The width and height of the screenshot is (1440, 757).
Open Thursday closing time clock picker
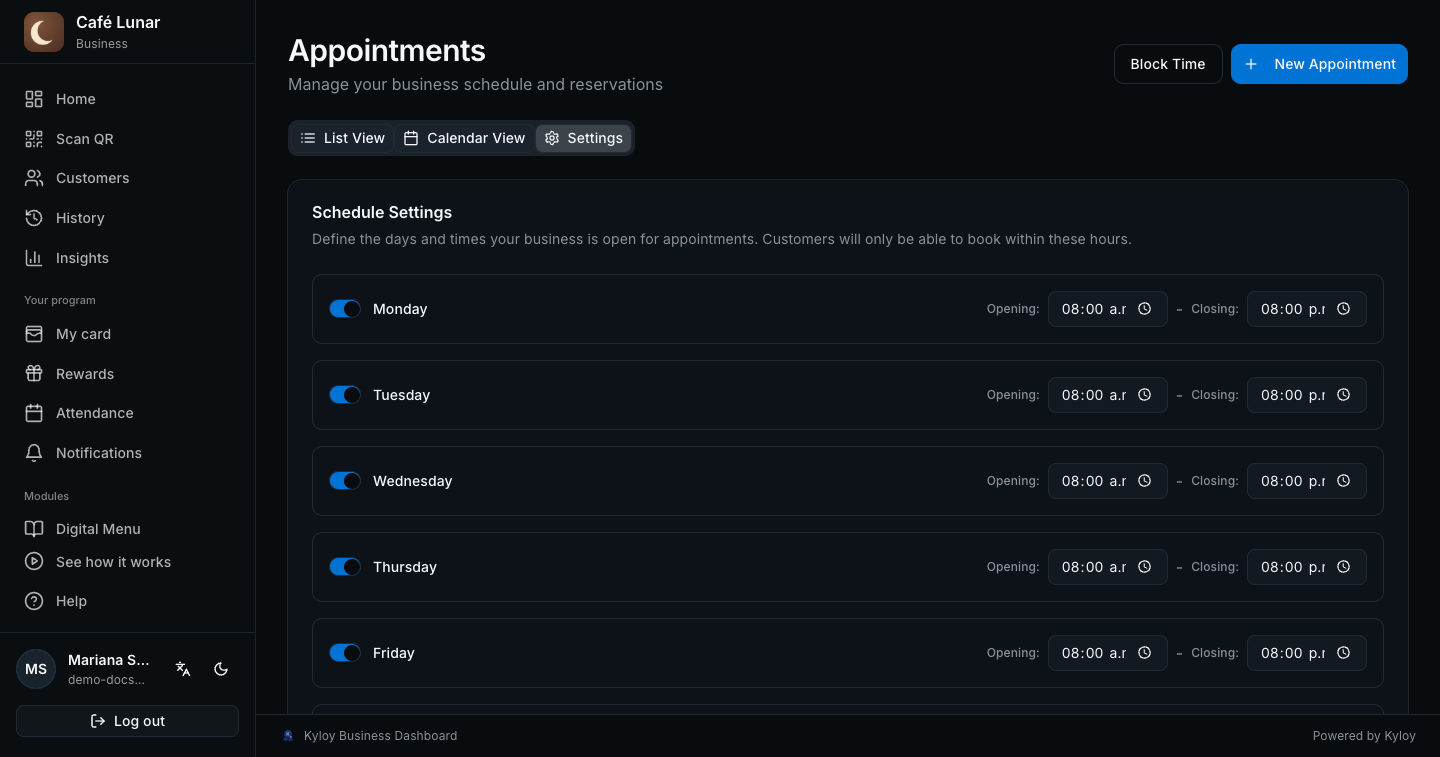1344,567
